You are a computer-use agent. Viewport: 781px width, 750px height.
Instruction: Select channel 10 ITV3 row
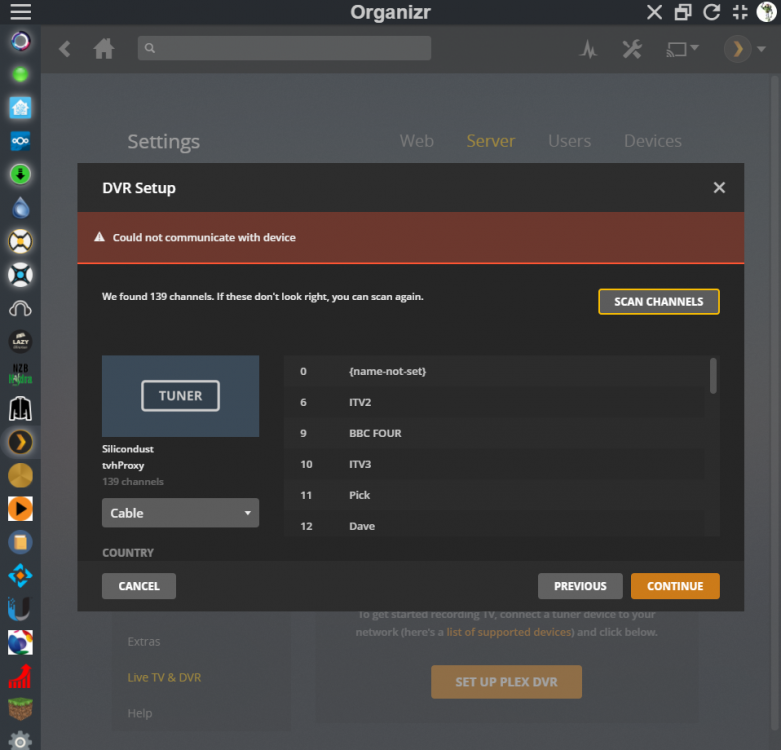[495, 464]
